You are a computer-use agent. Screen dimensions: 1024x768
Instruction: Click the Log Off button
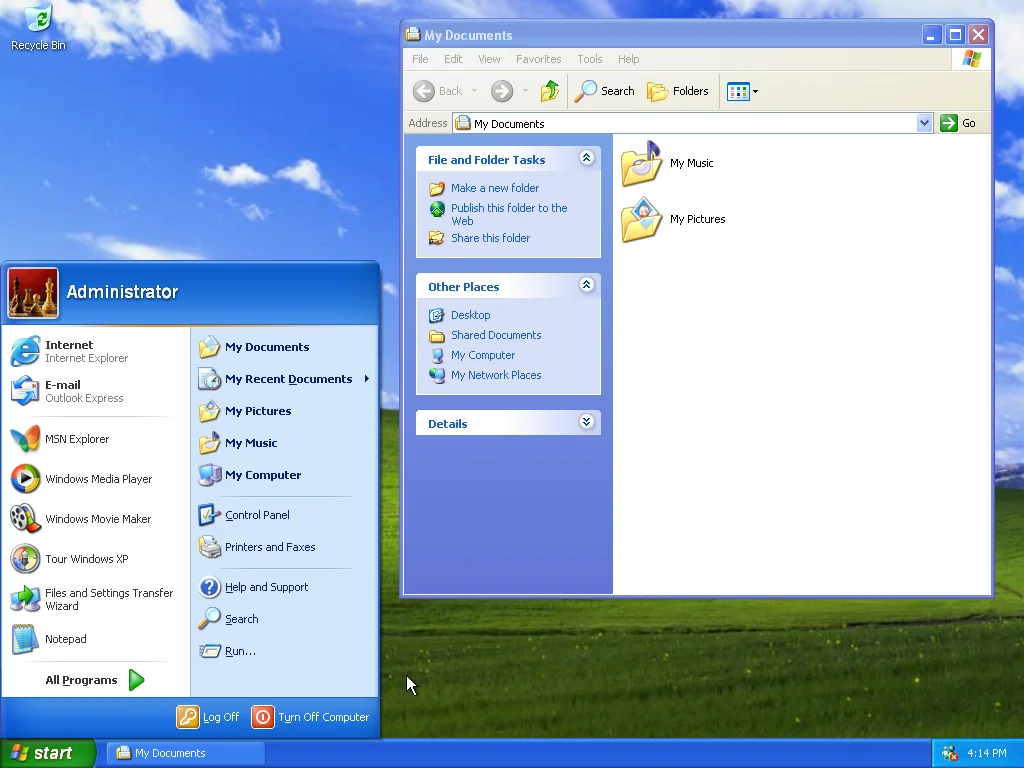pos(208,717)
